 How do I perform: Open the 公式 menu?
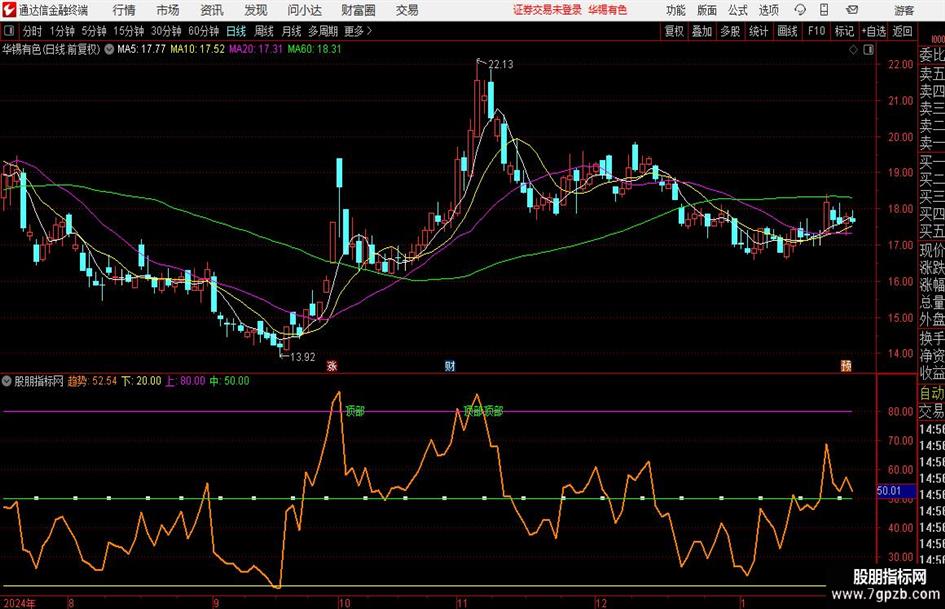(x=737, y=10)
